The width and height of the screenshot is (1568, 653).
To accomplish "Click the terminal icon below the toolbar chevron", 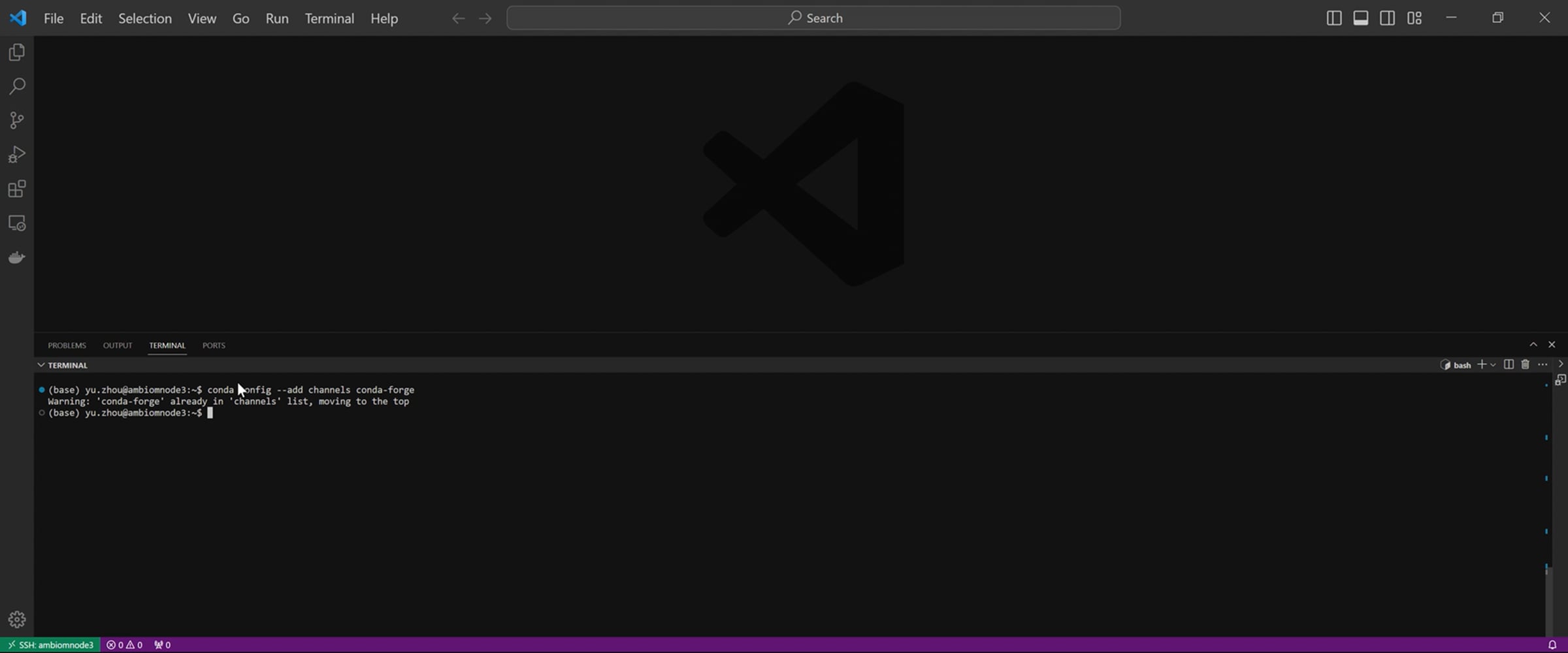I will [x=1561, y=380].
